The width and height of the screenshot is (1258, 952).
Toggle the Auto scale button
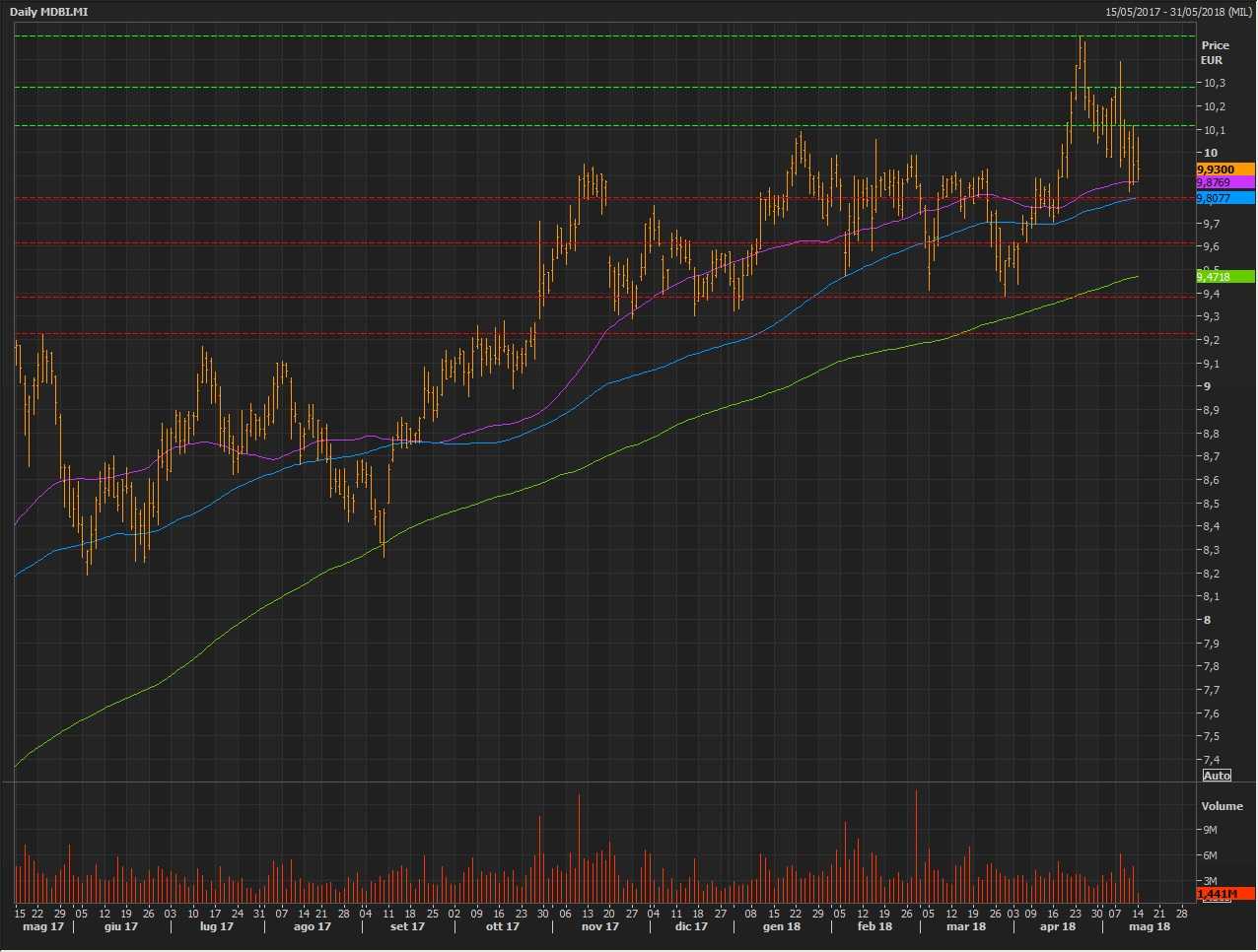pyautogui.click(x=1217, y=776)
